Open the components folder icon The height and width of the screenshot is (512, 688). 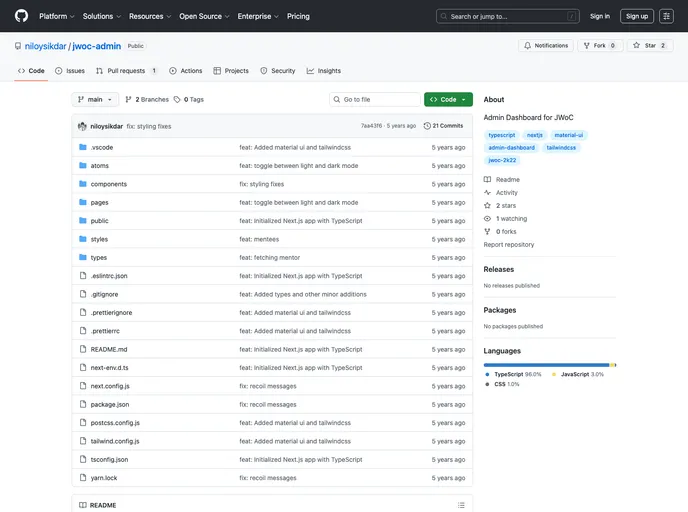83,184
